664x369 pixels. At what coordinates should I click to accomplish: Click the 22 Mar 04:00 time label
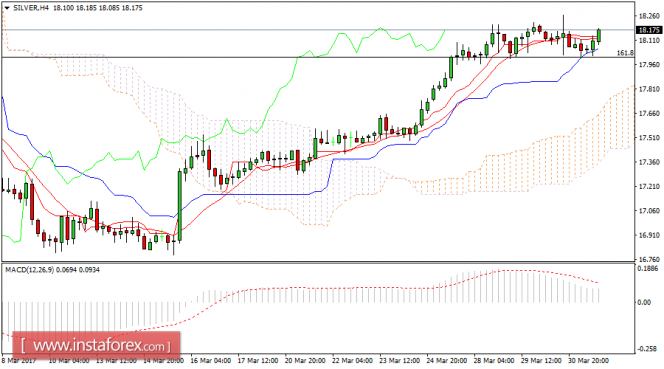352,361
